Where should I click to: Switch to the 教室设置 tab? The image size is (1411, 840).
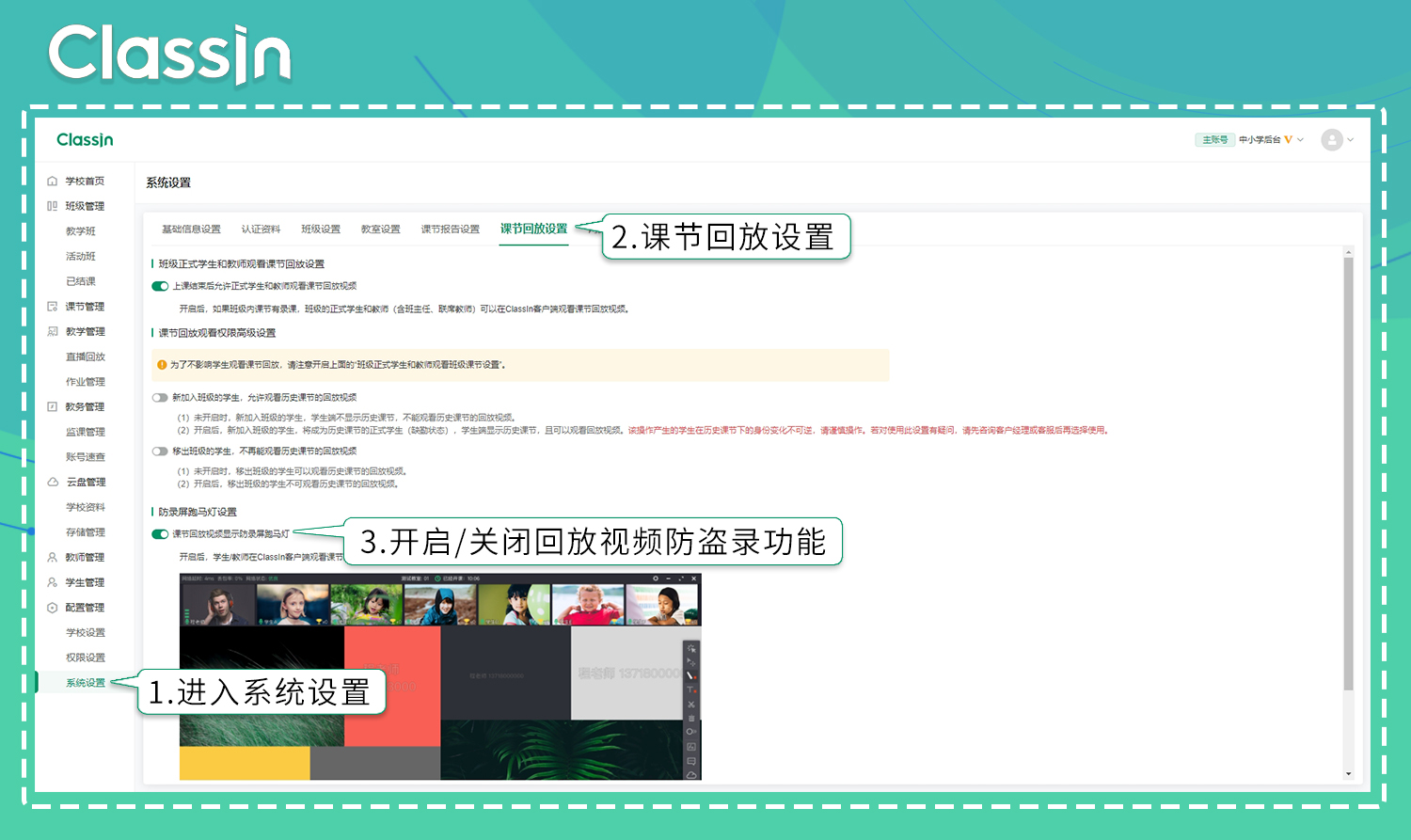[381, 230]
